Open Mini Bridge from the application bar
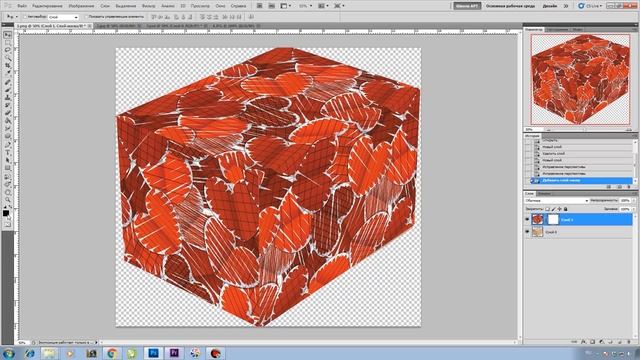 pyautogui.click(x=271, y=6)
